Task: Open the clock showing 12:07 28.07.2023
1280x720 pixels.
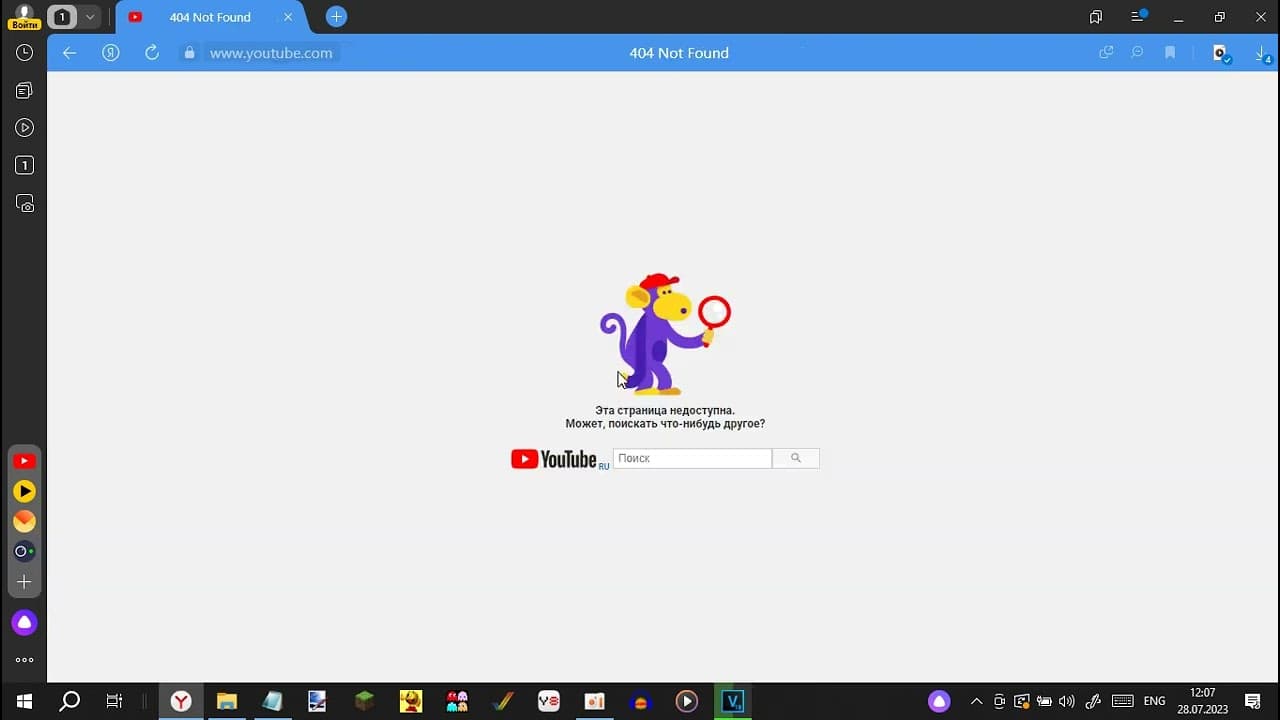Action: (x=1203, y=701)
